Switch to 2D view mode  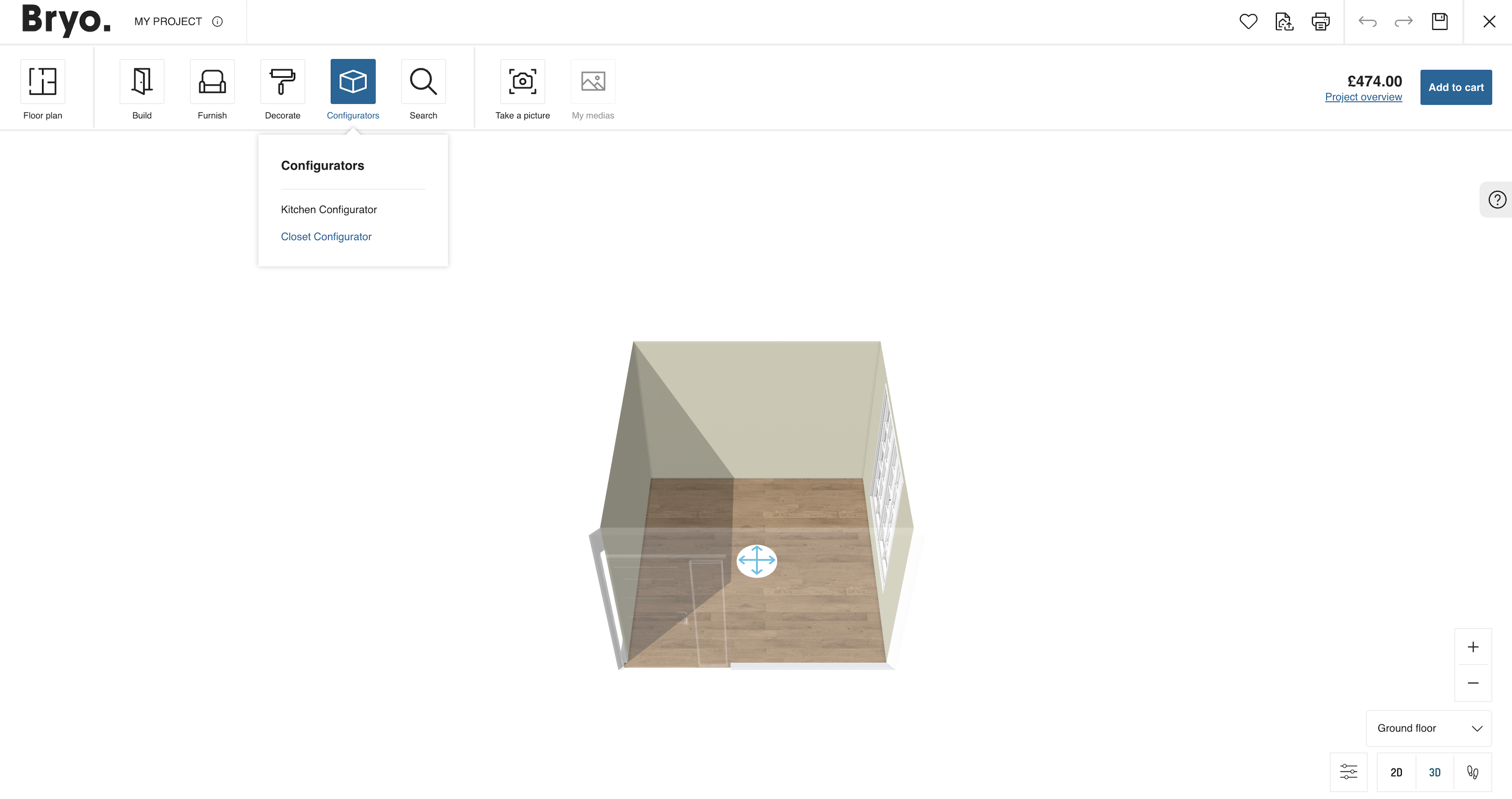click(x=1396, y=772)
